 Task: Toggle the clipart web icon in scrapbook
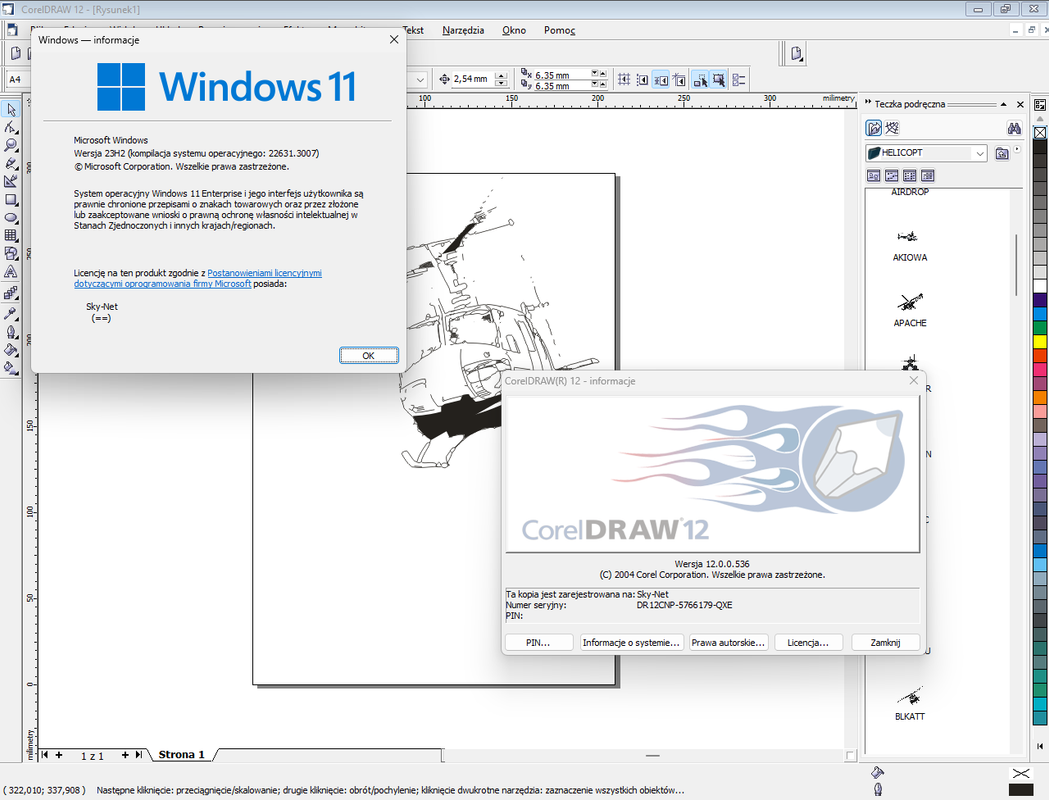pyautogui.click(x=892, y=128)
